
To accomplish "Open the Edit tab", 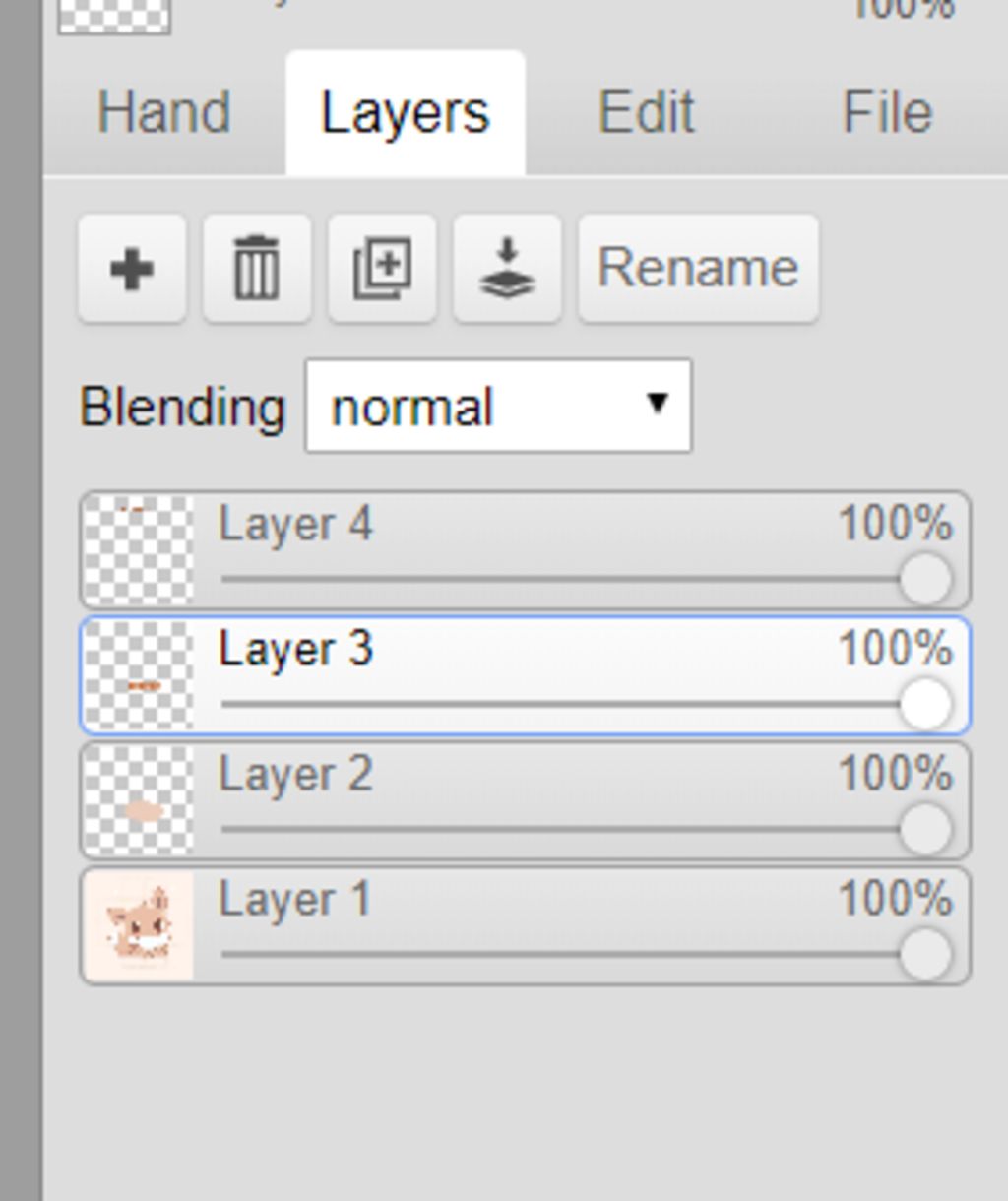I will tap(647, 112).
